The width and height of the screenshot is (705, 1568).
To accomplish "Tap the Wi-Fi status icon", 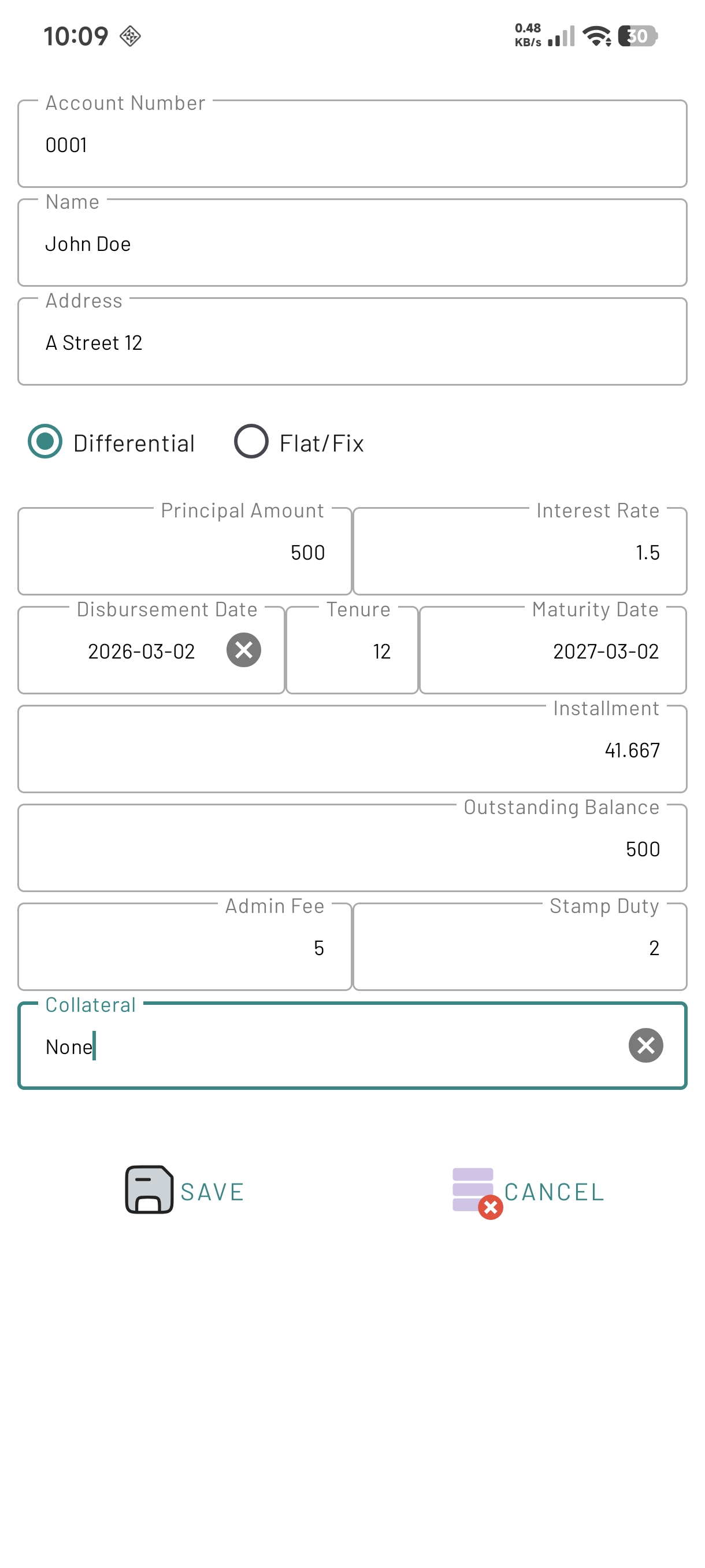I will 596,36.
